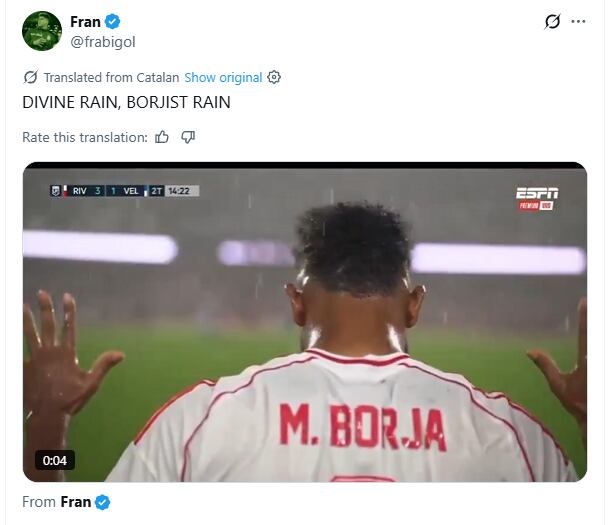The width and height of the screenshot is (616, 525).
Task: Open the @frabigol handle link
Action: 103,42
